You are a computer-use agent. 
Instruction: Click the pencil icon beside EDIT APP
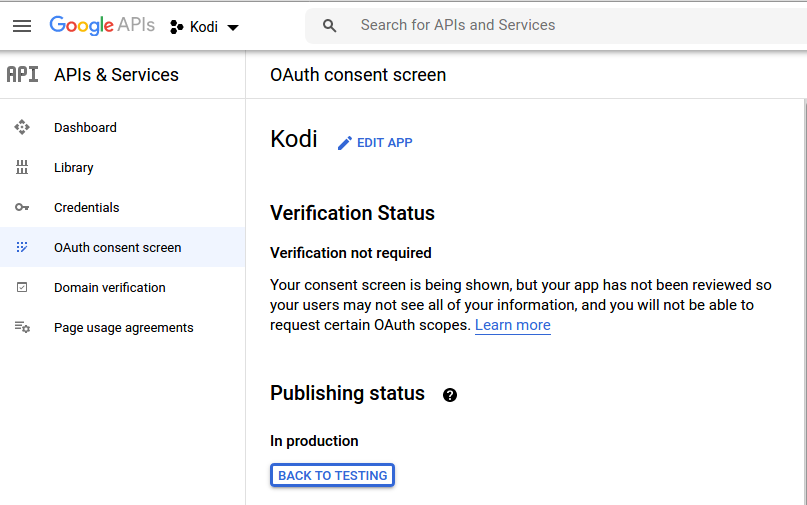pyautogui.click(x=345, y=143)
